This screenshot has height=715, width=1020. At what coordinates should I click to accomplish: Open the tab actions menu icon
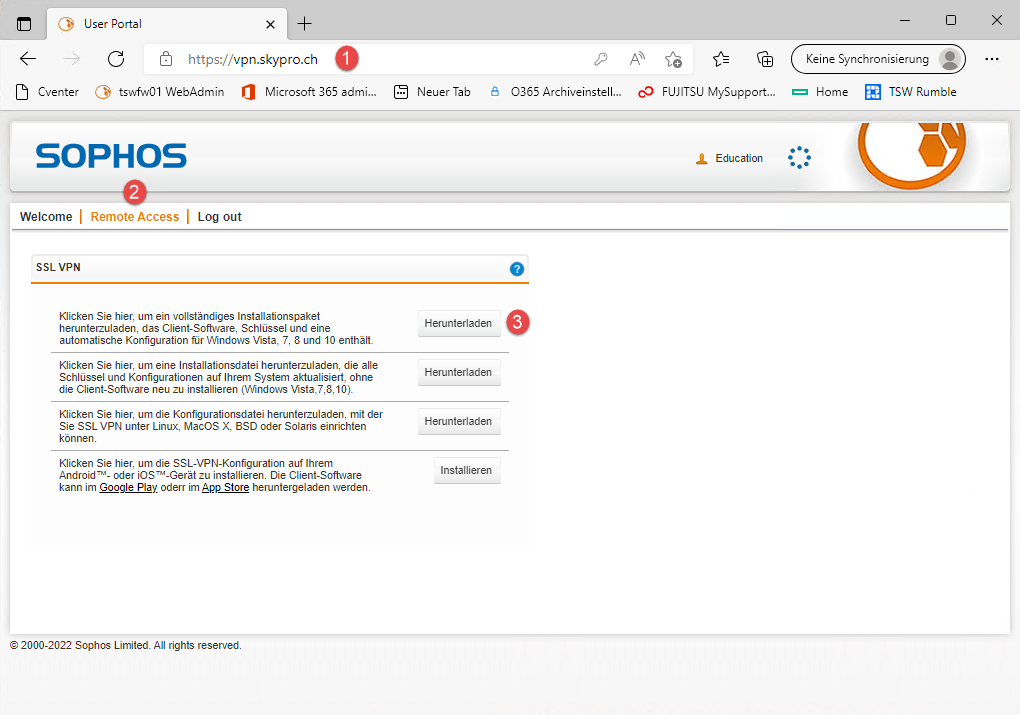(24, 24)
